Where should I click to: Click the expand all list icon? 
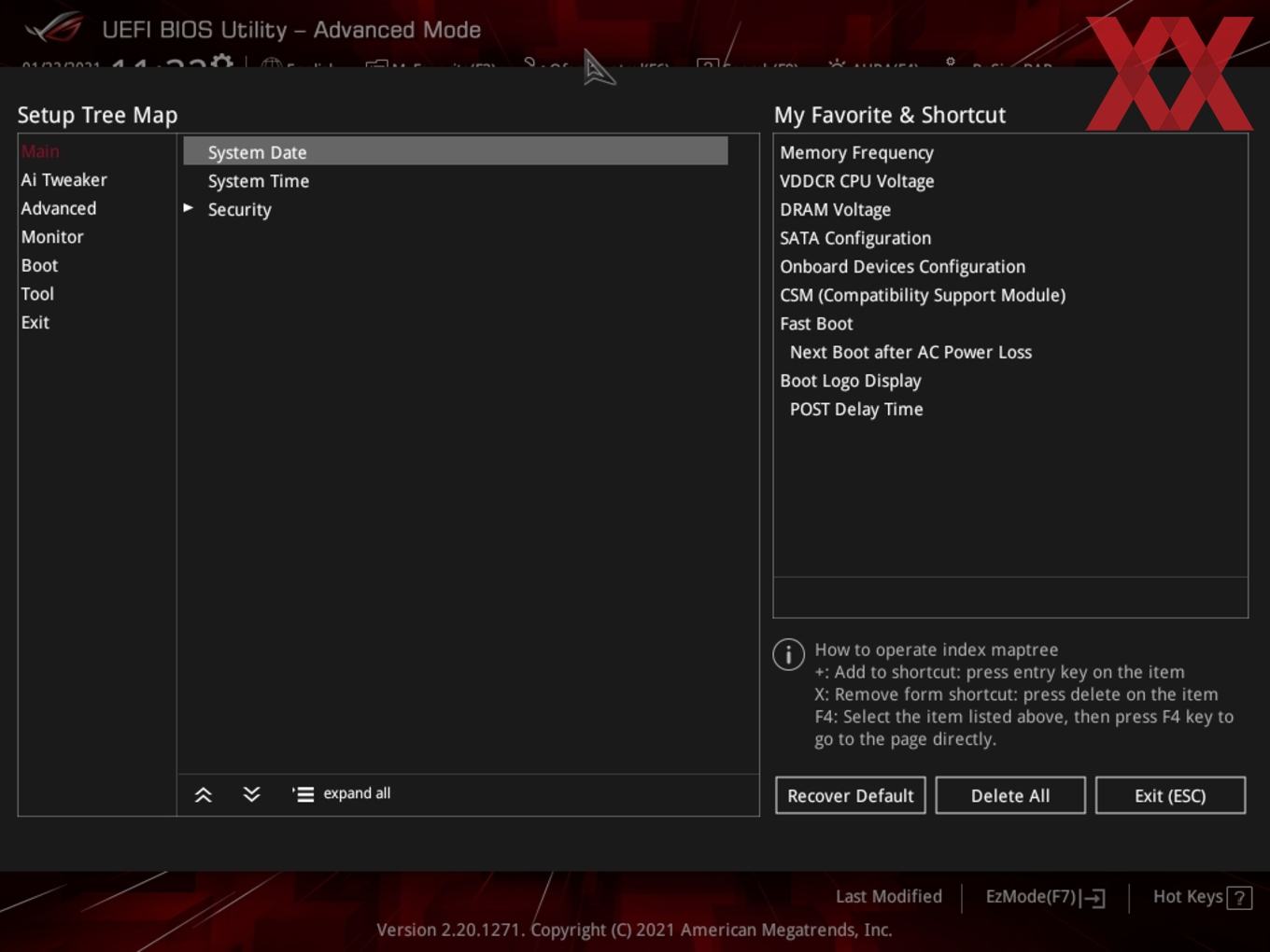pyautogui.click(x=303, y=794)
